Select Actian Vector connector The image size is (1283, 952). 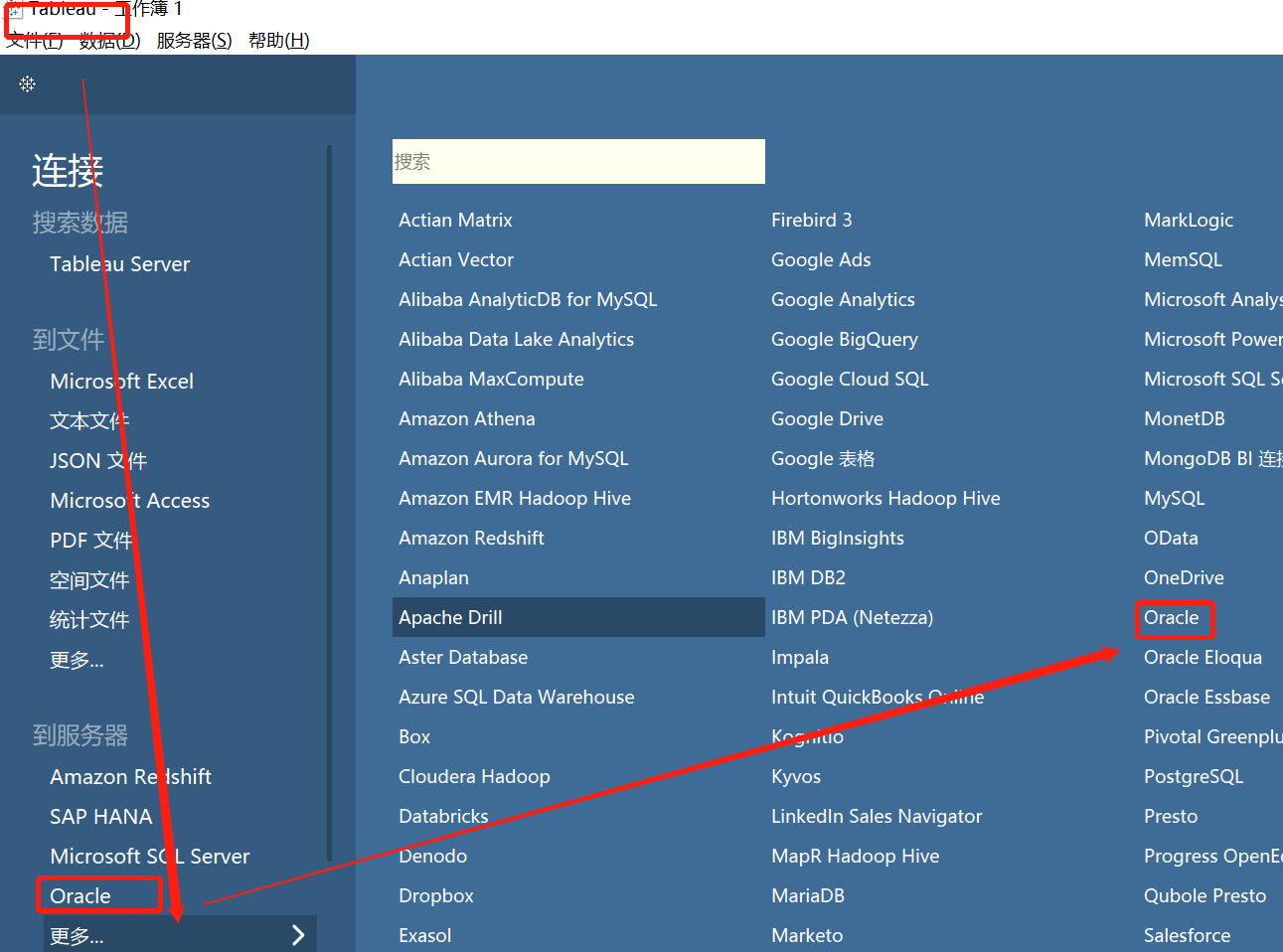coord(456,259)
